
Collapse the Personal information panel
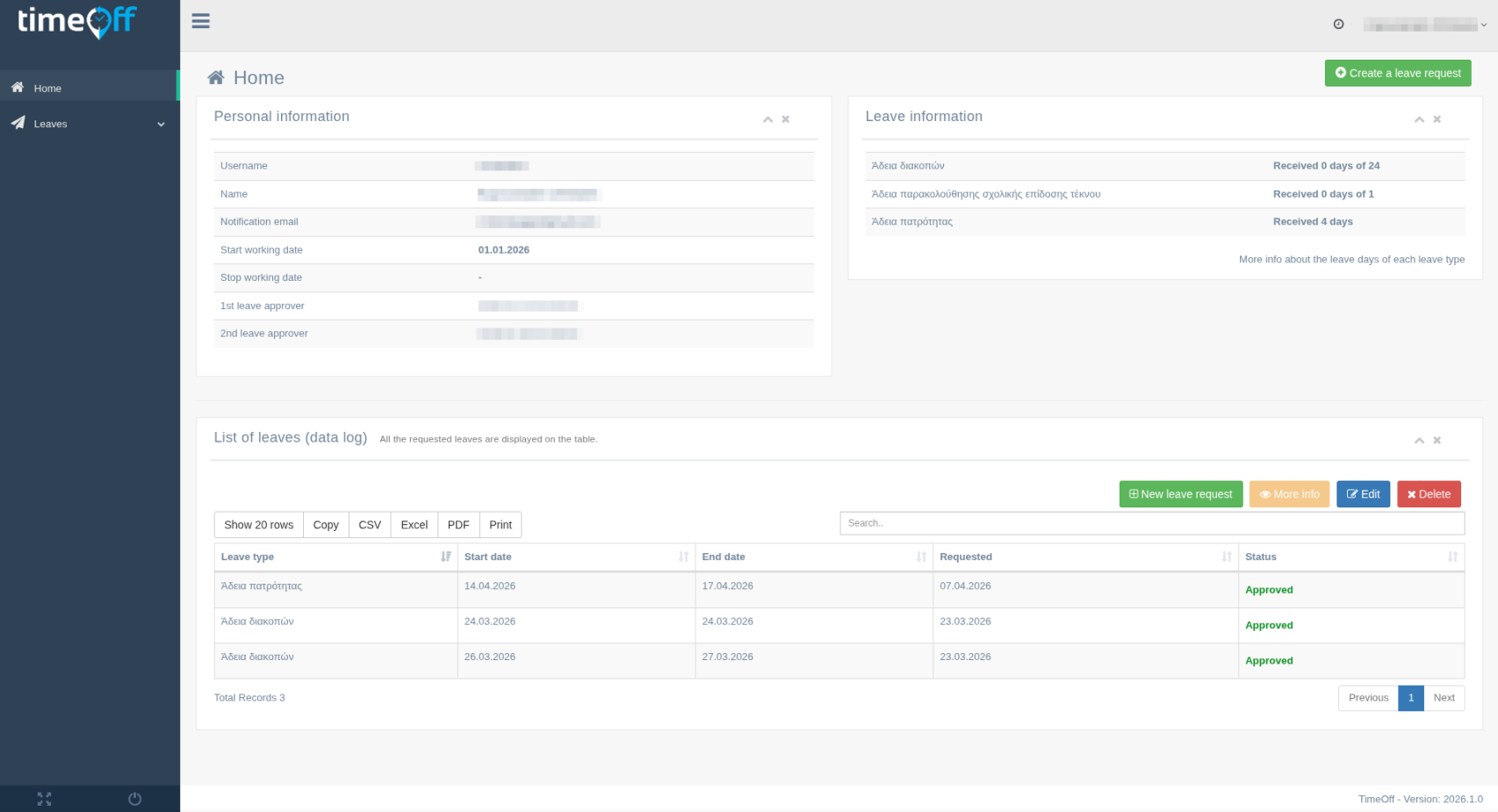[x=767, y=119]
